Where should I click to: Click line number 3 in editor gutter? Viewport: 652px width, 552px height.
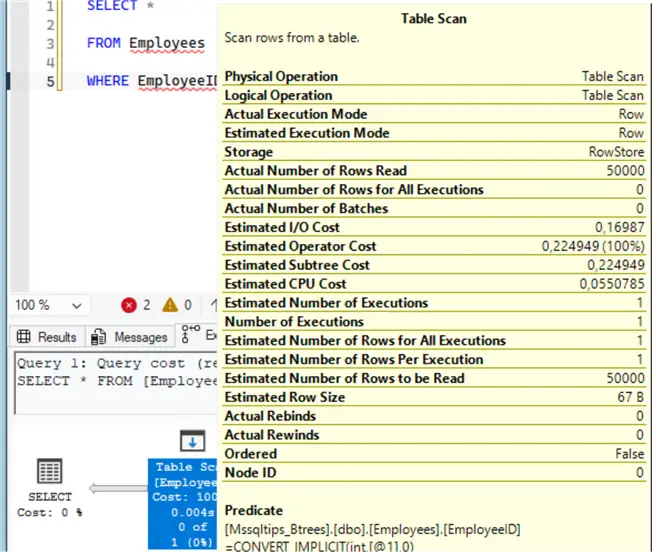pos(50,44)
